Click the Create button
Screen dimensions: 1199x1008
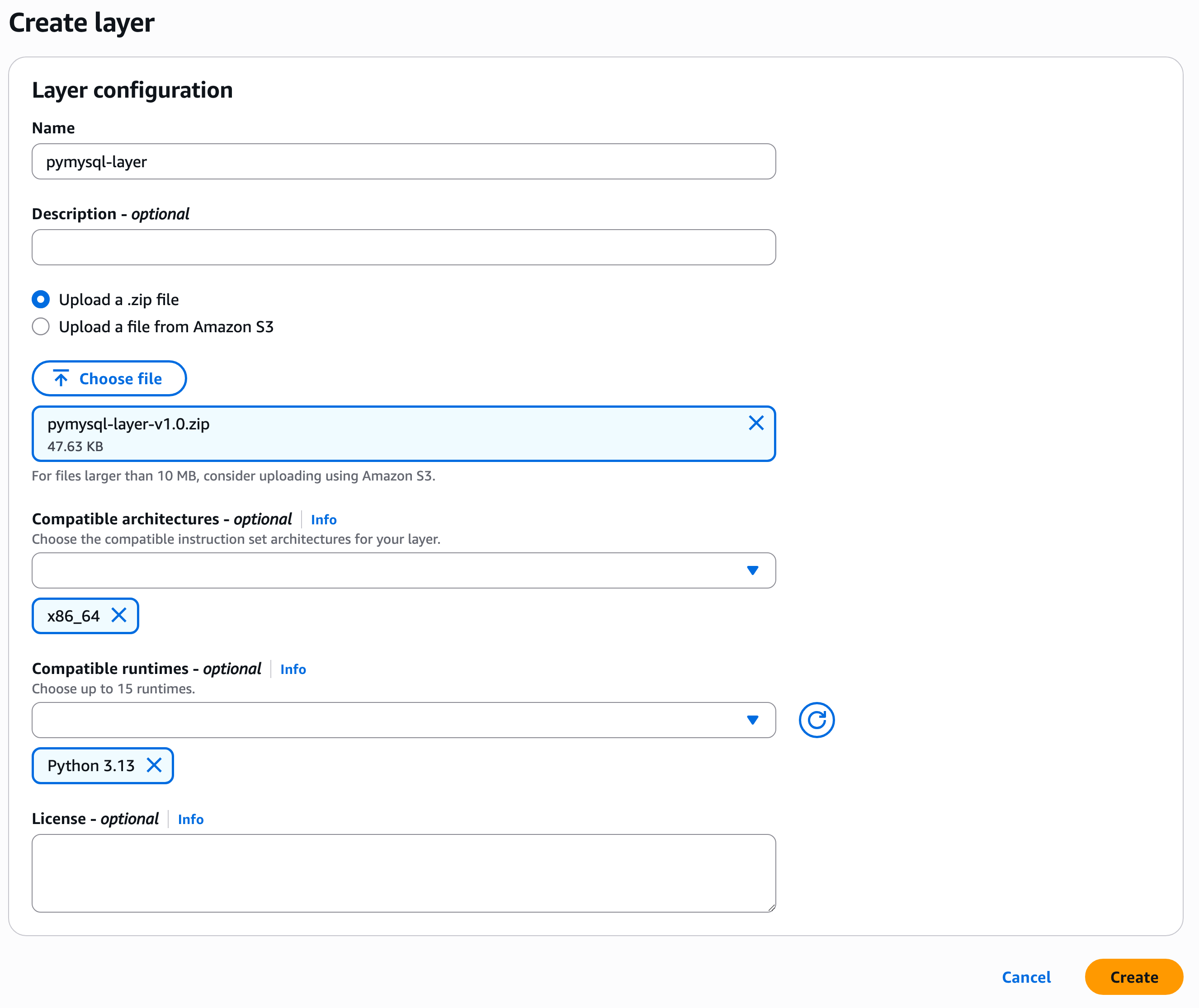[x=1133, y=977]
